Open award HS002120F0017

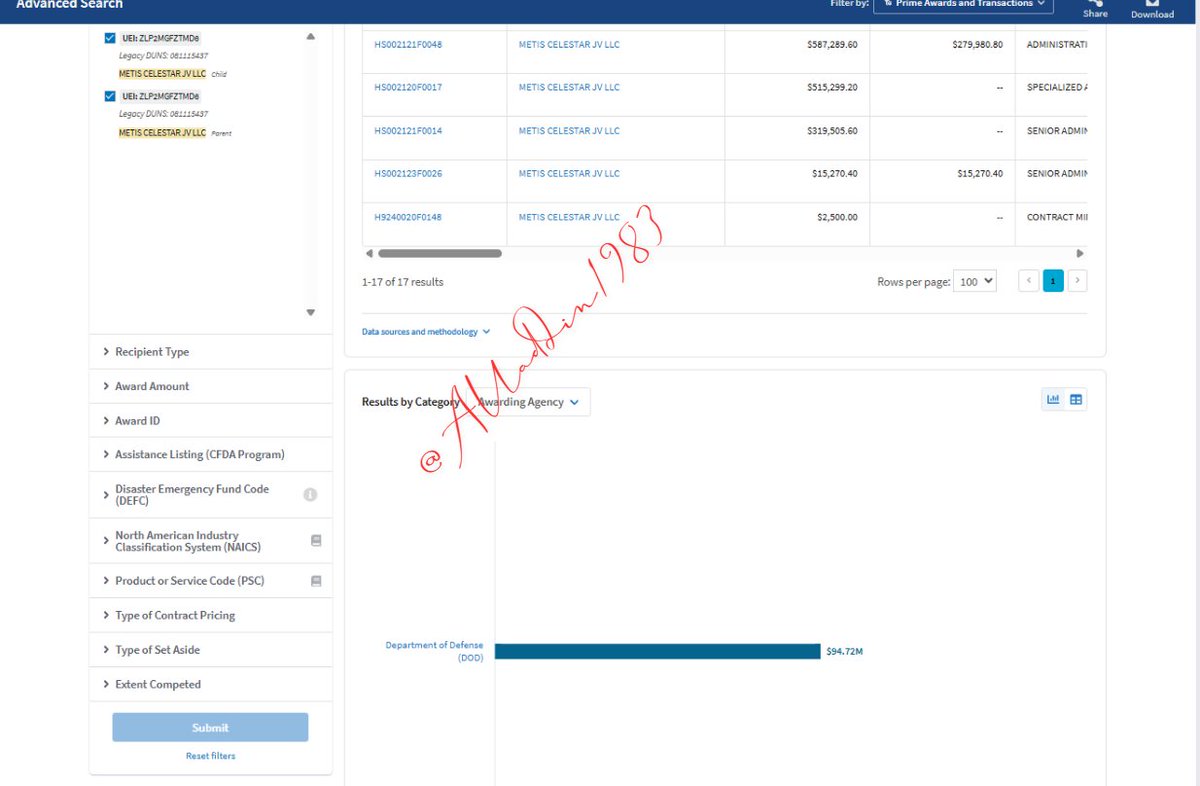[408, 87]
